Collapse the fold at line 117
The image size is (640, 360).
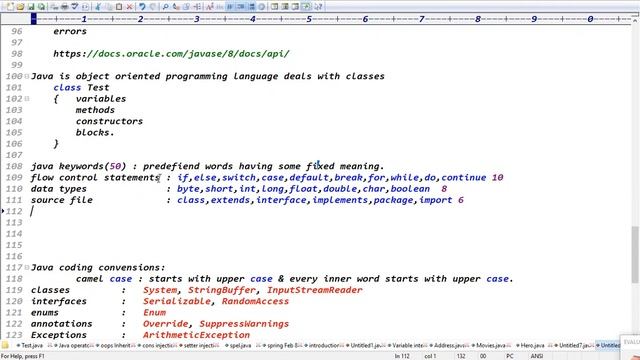coord(27,267)
